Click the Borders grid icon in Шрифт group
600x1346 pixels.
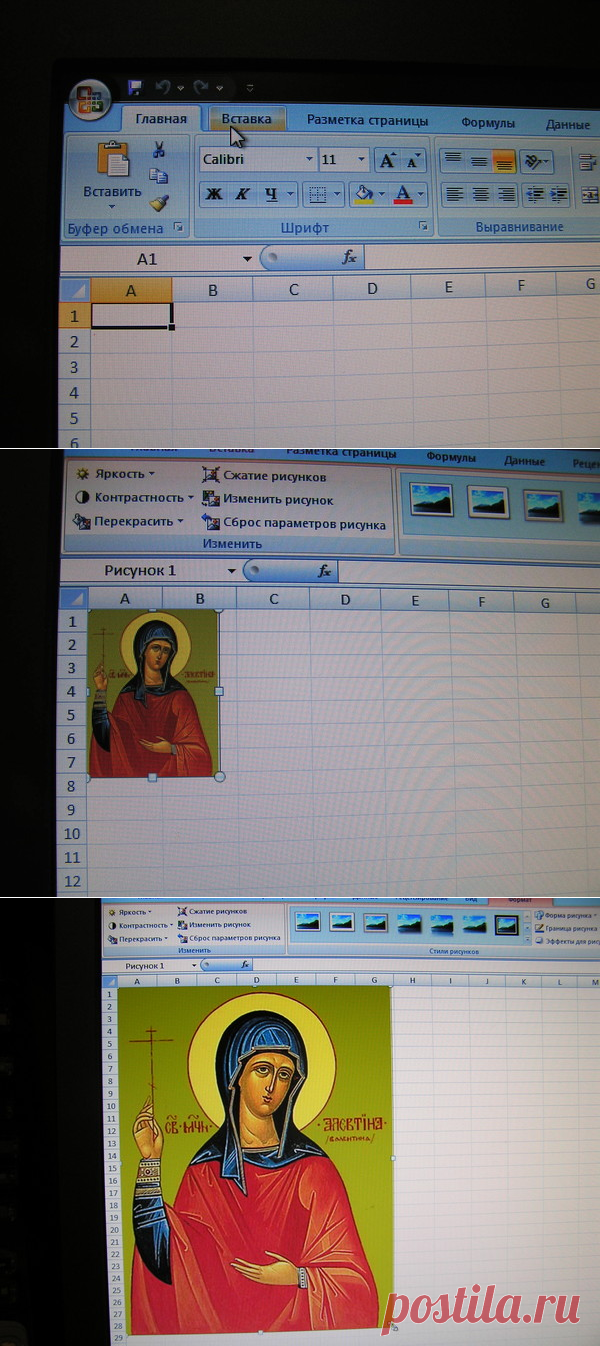(x=316, y=194)
